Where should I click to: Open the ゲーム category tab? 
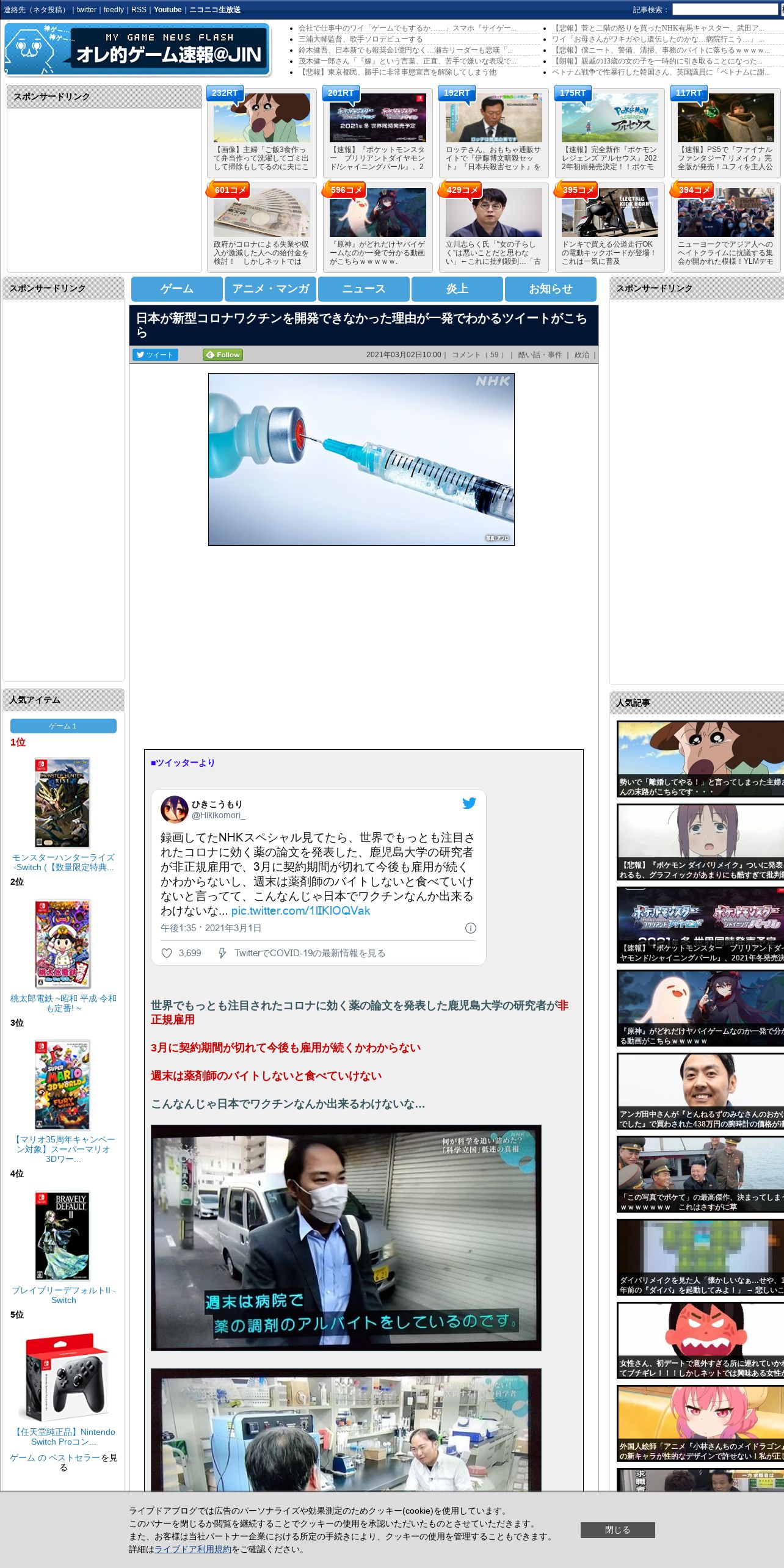click(177, 289)
